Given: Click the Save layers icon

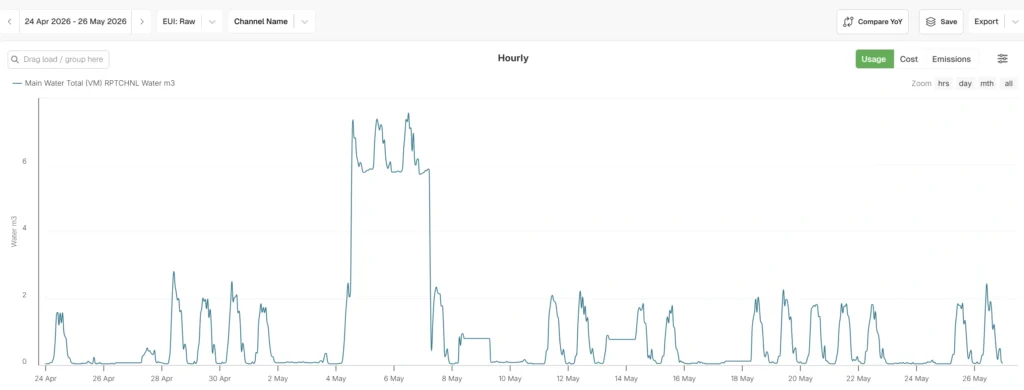Looking at the screenshot, I should click(931, 22).
